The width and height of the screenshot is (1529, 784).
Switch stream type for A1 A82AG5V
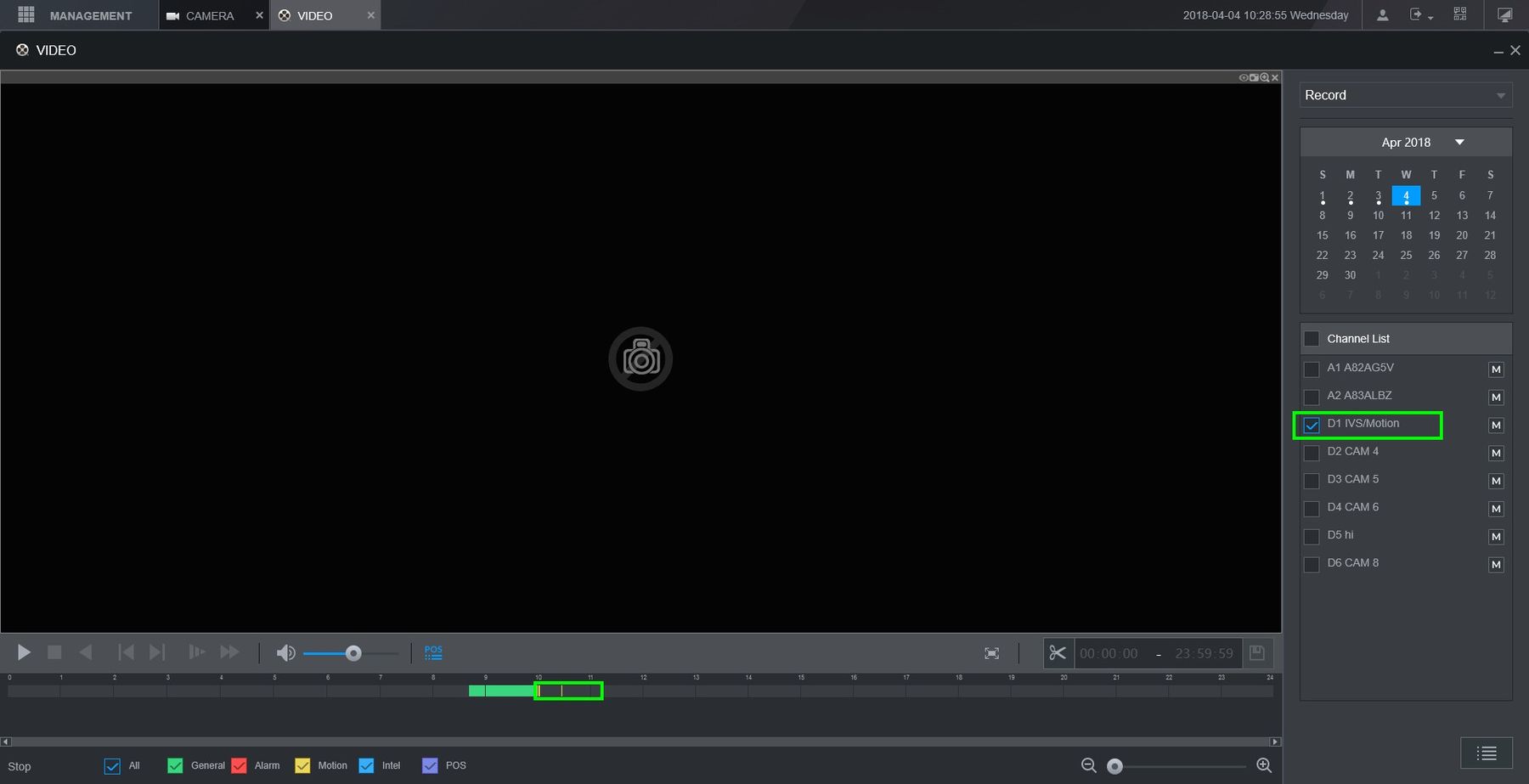click(1497, 369)
